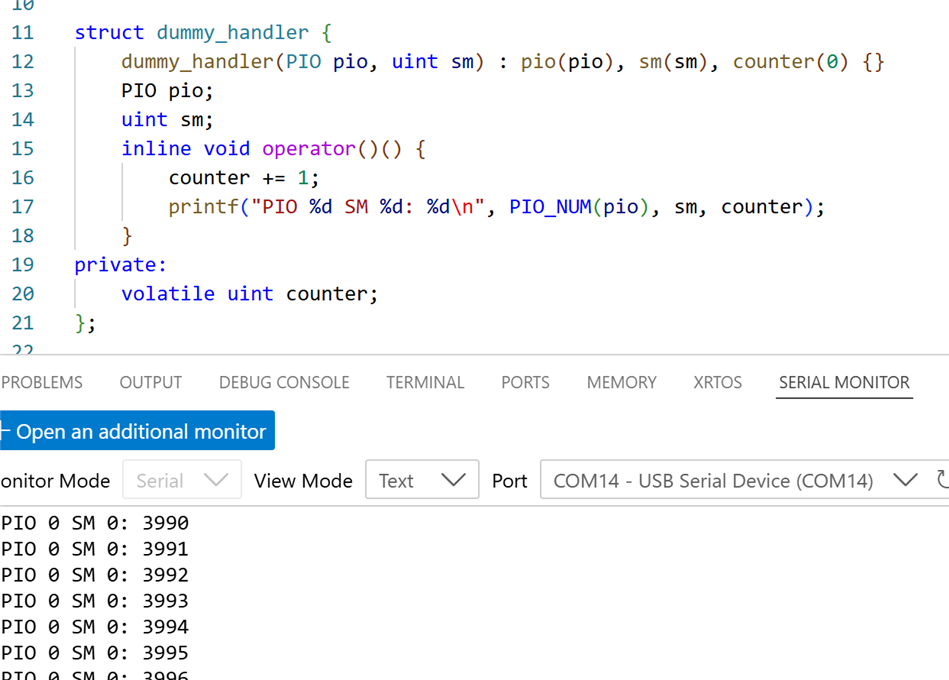
Task: Open the XRTOS panel tab
Action: [x=717, y=382]
